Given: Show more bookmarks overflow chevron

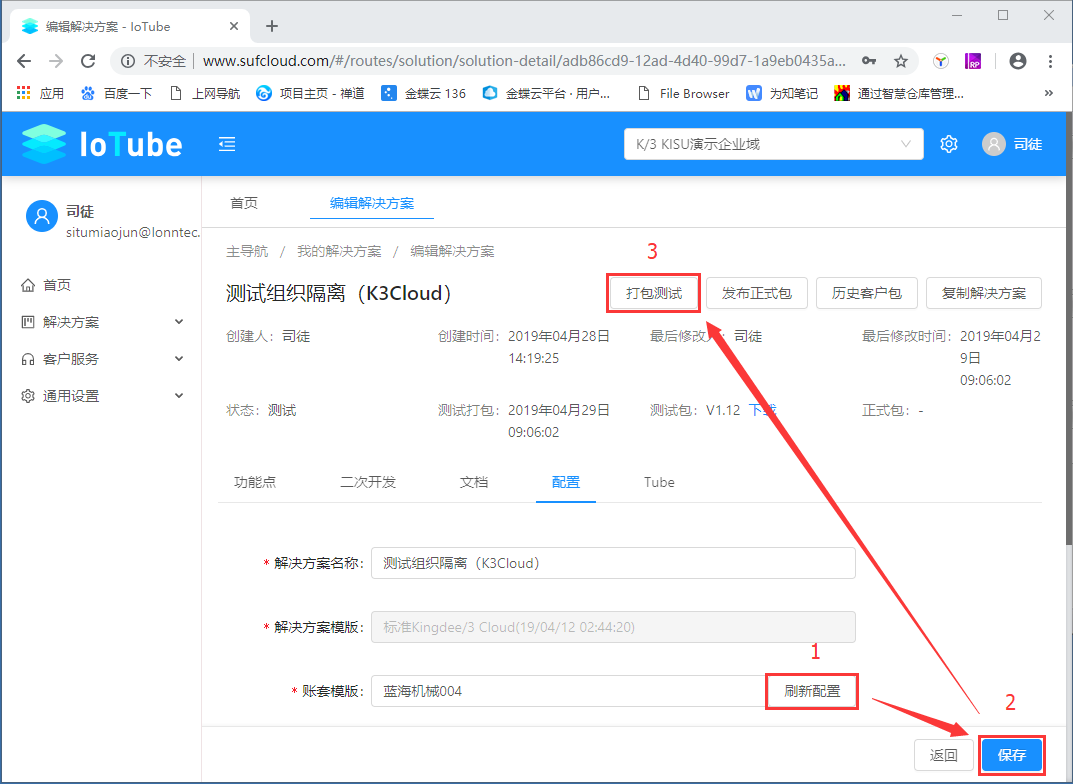Looking at the screenshot, I should click(1048, 93).
